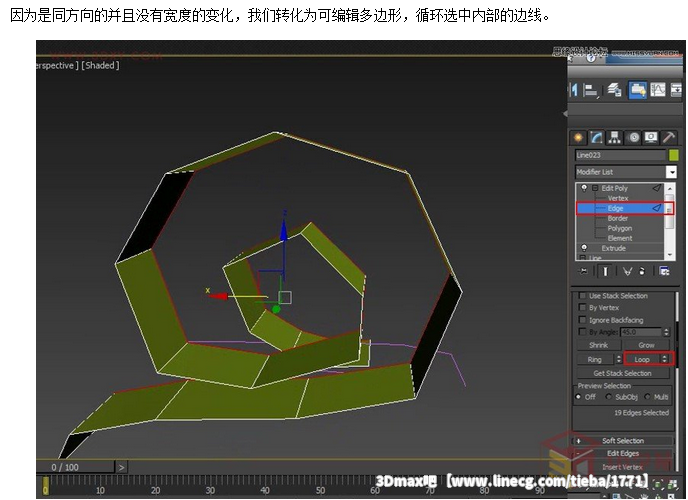The width and height of the screenshot is (688, 500).
Task: Click the Perspective viewport label
Action: click(x=57, y=65)
